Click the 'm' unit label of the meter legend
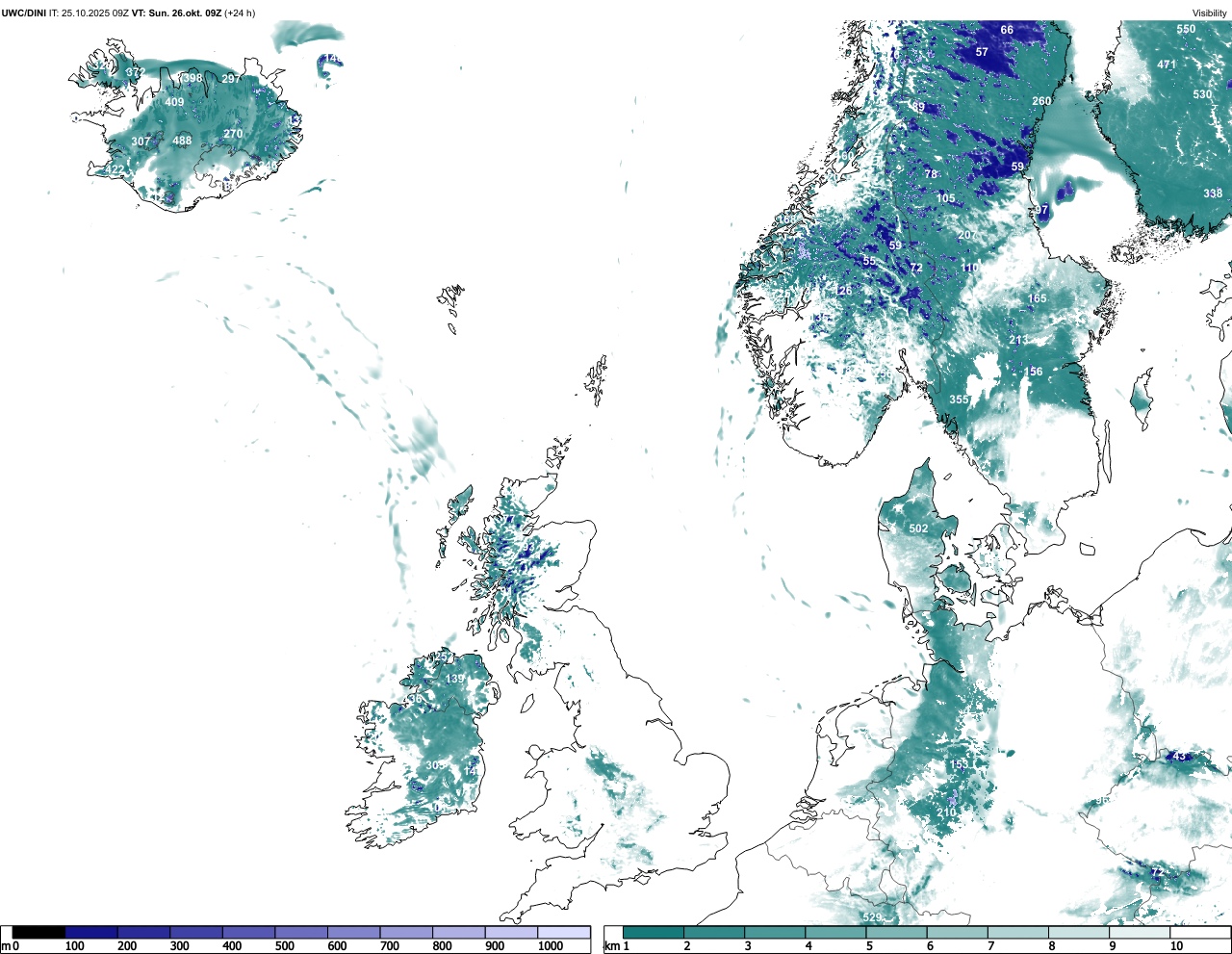The image size is (1232, 954). point(5,946)
